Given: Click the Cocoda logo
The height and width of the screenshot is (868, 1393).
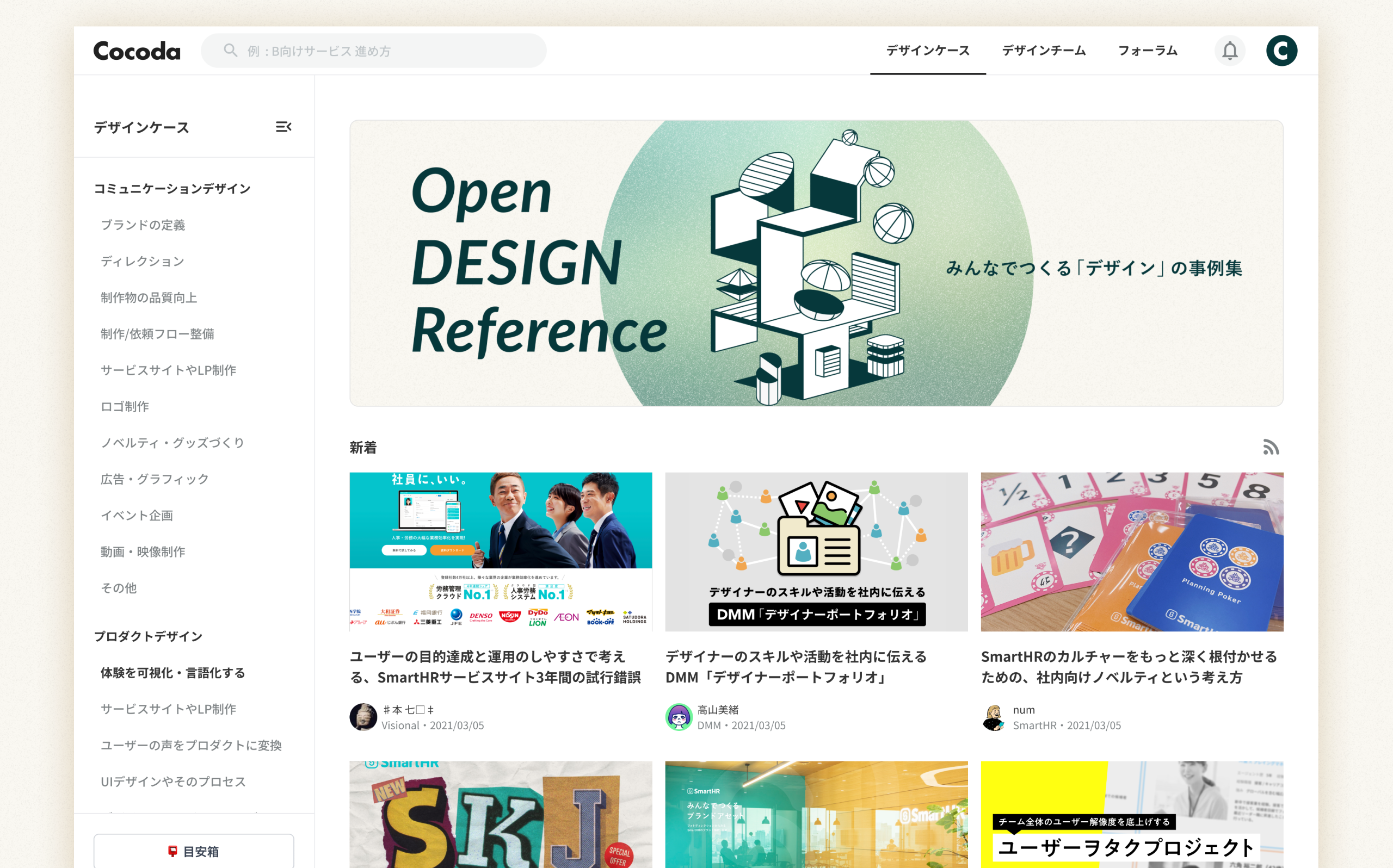Looking at the screenshot, I should click(x=137, y=51).
